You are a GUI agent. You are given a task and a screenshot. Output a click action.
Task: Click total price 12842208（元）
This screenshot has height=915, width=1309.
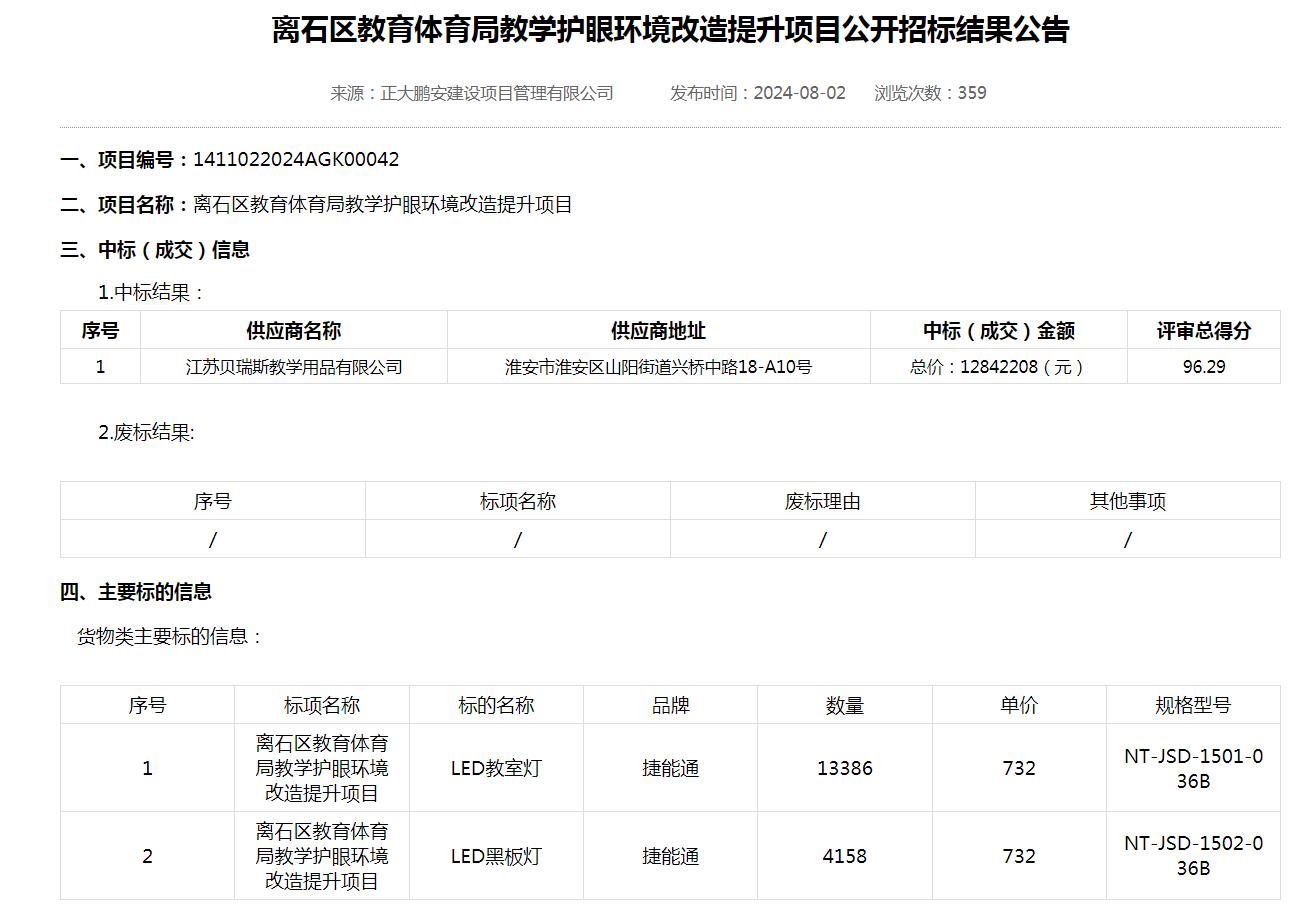1023,367
